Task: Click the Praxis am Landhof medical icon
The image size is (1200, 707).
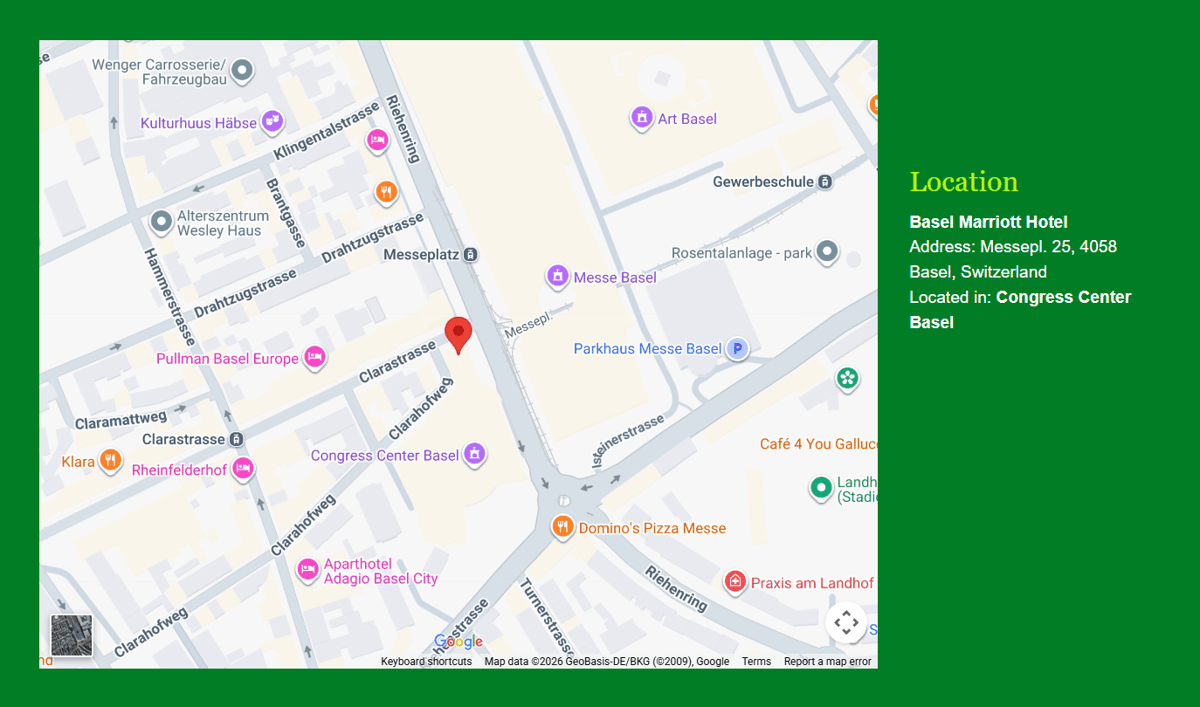Action: pyautogui.click(x=735, y=582)
